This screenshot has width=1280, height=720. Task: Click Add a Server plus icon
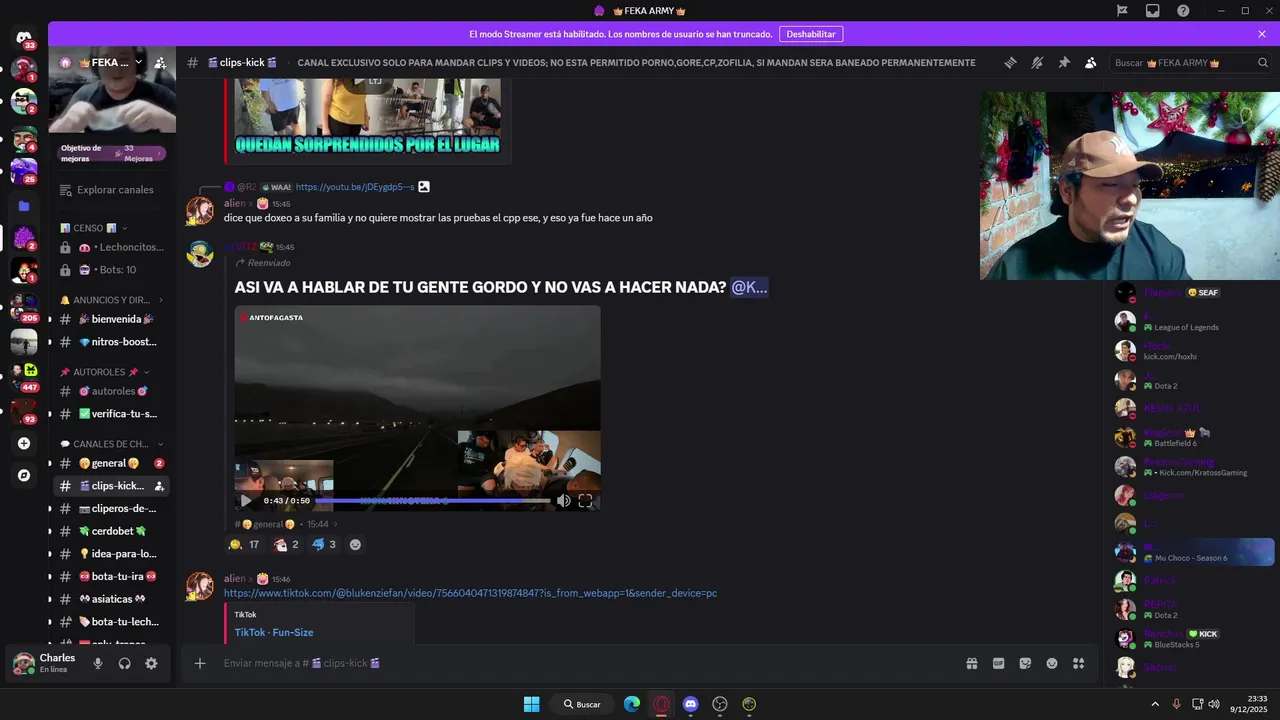click(x=24, y=443)
